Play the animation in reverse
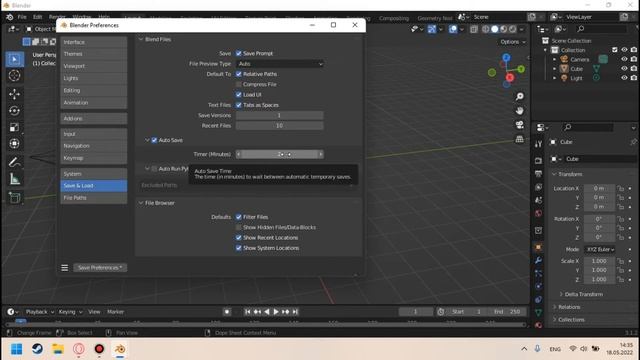 click(x=267, y=312)
